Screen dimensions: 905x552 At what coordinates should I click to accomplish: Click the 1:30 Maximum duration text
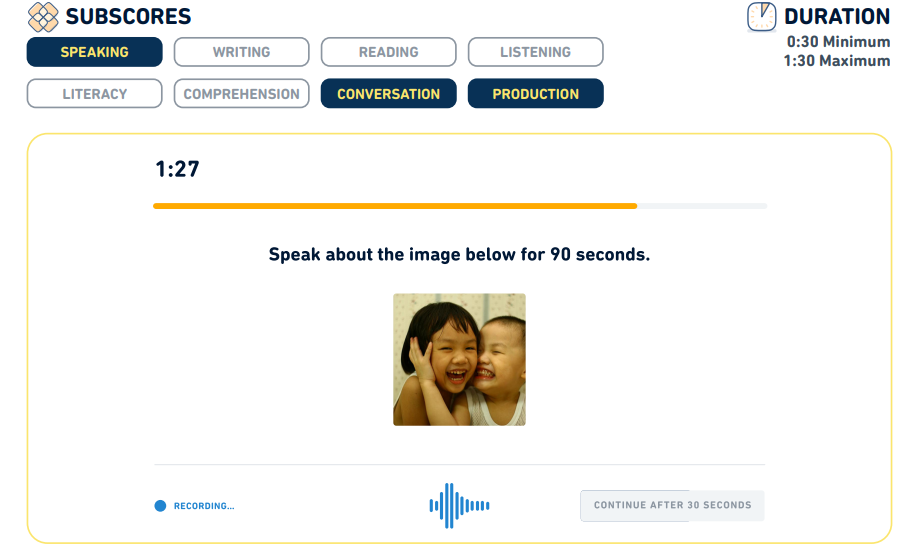pos(837,61)
